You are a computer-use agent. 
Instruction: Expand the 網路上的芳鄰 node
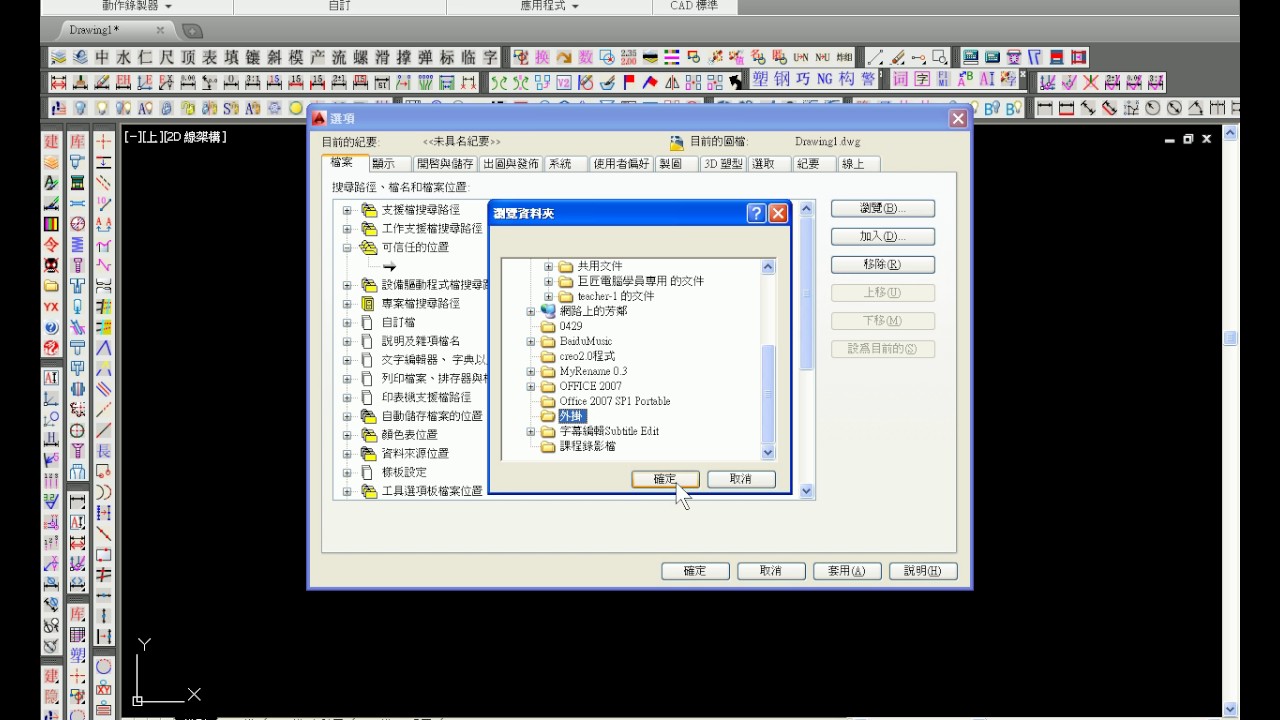click(531, 311)
